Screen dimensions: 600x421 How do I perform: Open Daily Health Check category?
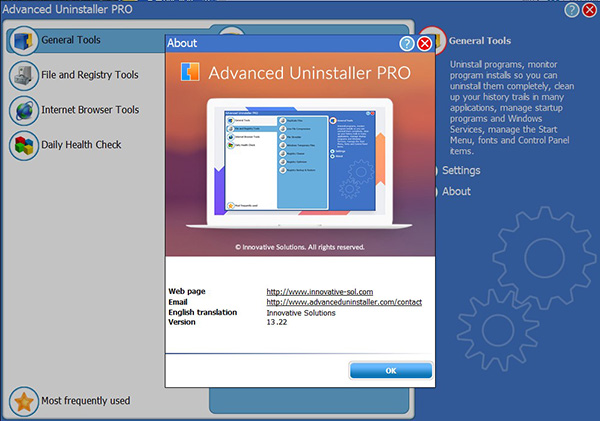(81, 145)
